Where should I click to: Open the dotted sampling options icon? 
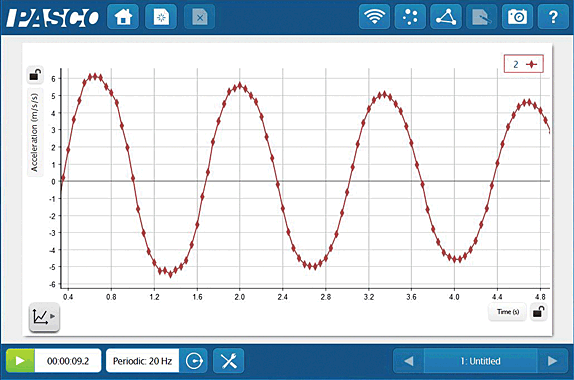click(x=410, y=17)
